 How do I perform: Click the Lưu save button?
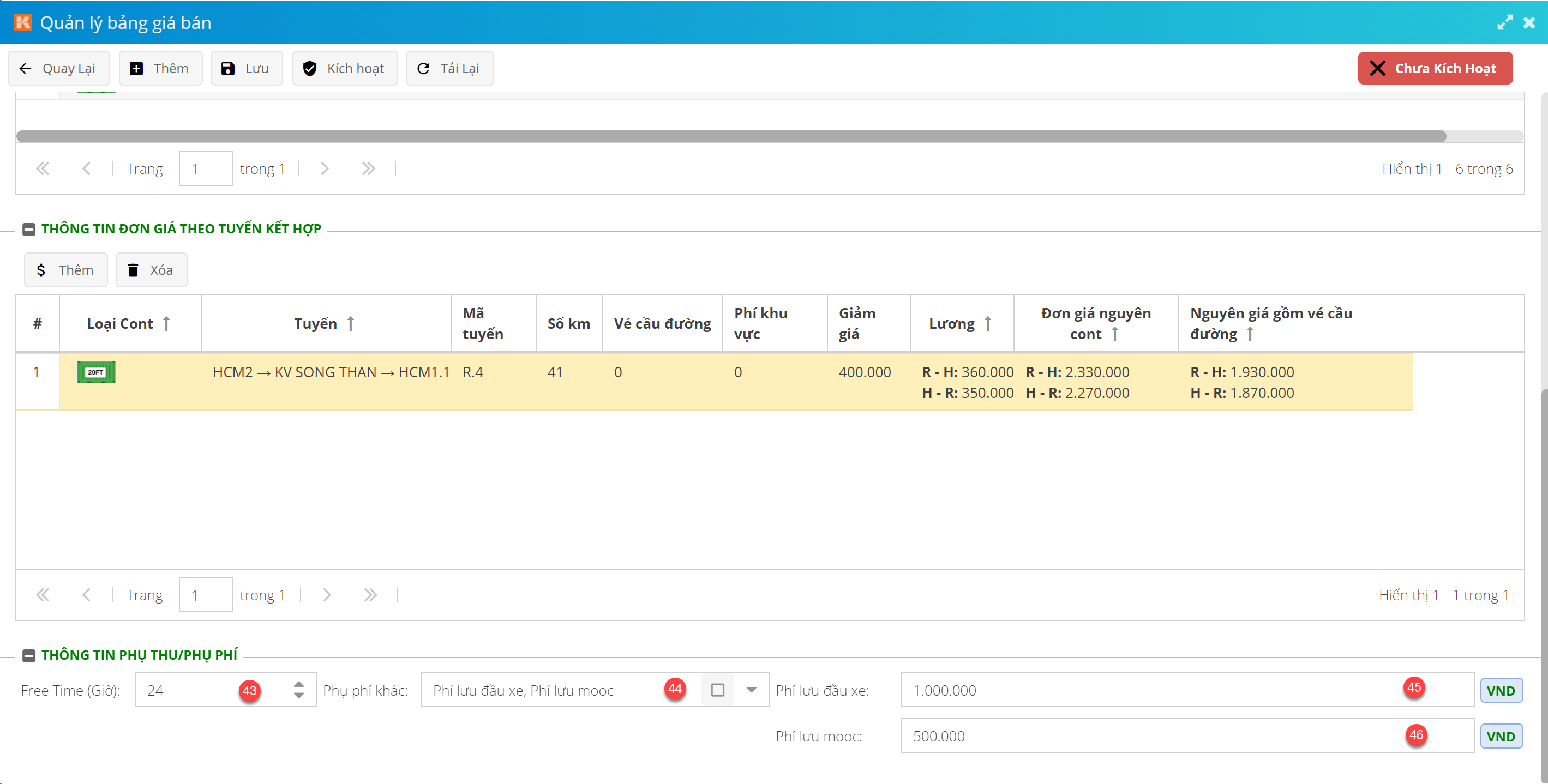[x=246, y=69]
